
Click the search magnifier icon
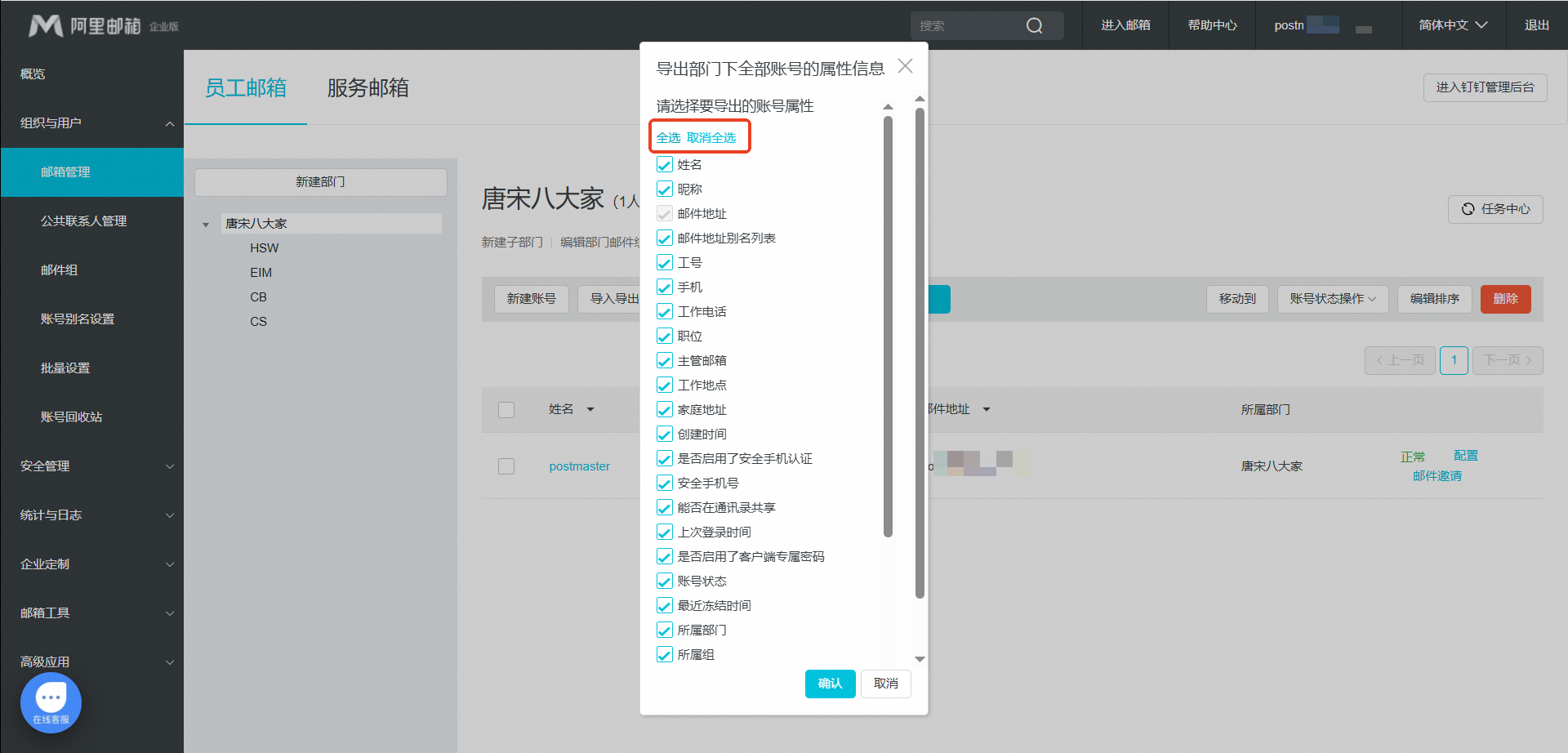1034,25
